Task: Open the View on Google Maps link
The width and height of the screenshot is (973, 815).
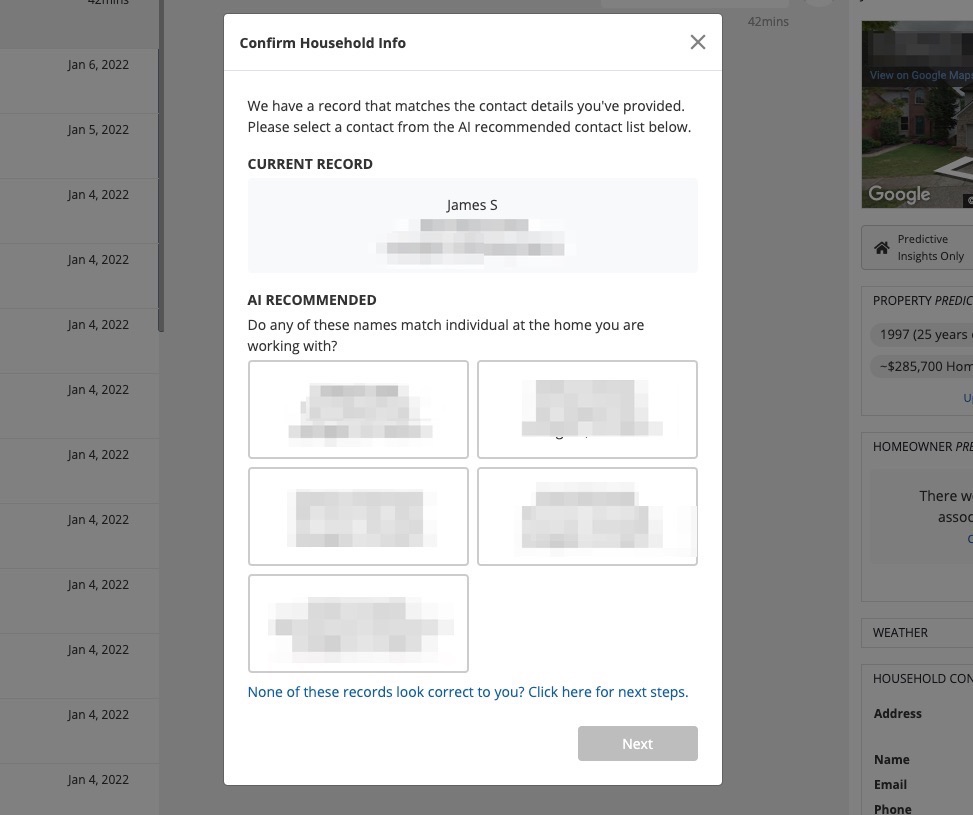Action: pos(920,75)
